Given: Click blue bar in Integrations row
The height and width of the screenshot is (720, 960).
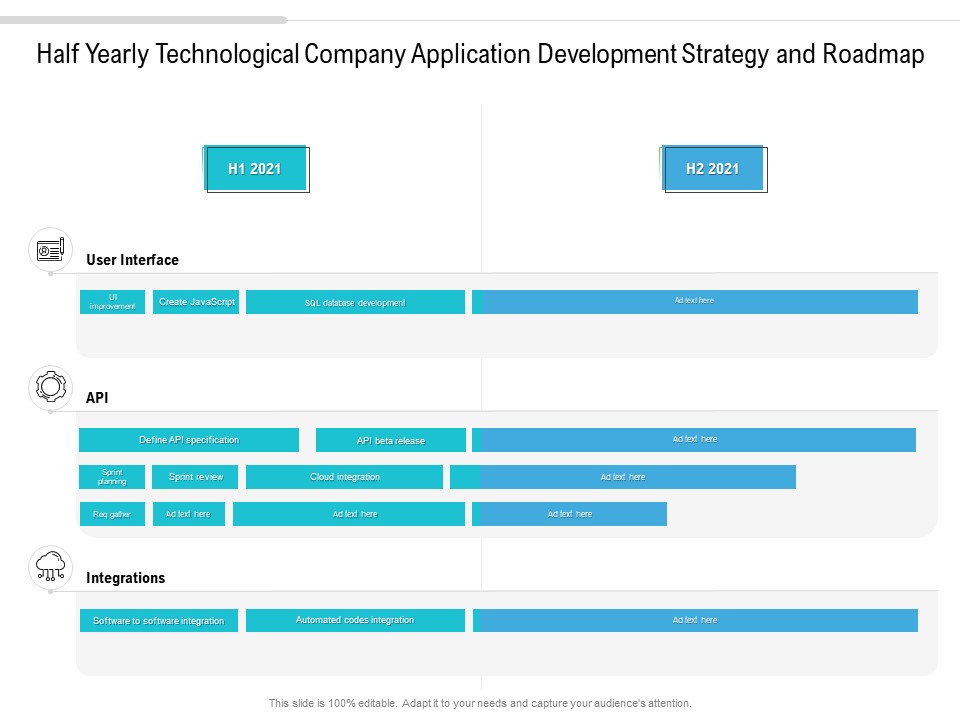Looking at the screenshot, I should click(696, 620).
